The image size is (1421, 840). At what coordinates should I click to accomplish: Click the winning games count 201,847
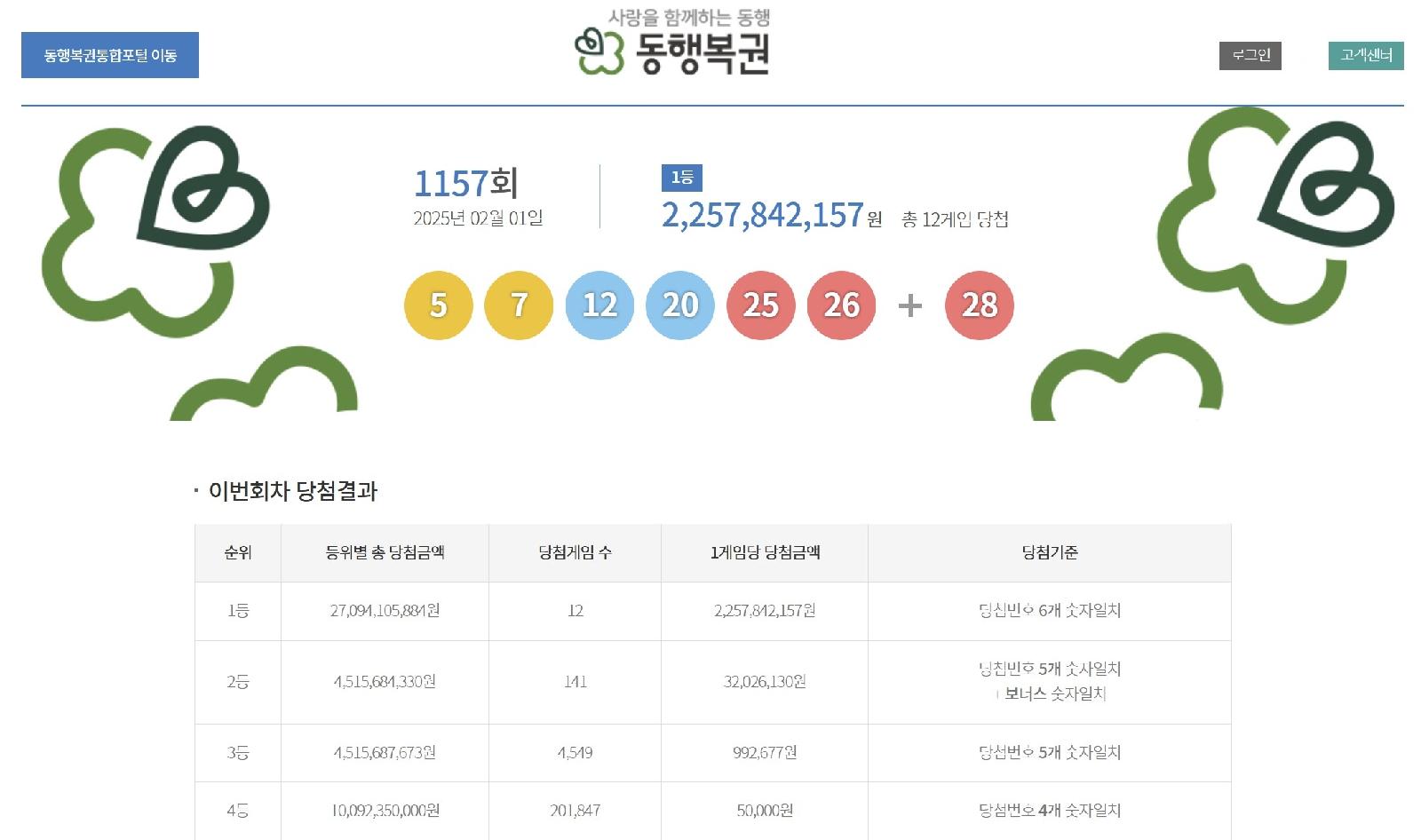coord(575,811)
